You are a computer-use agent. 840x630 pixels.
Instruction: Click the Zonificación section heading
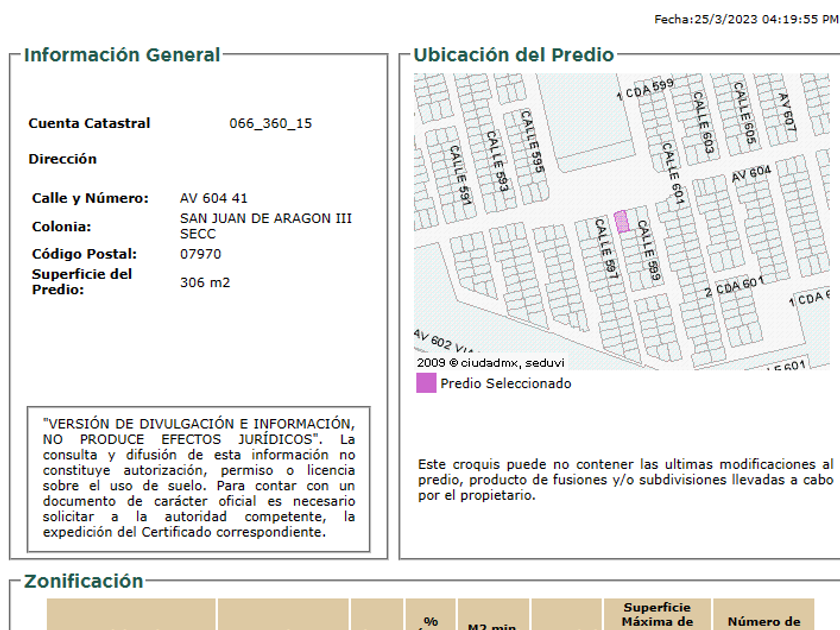tap(84, 581)
